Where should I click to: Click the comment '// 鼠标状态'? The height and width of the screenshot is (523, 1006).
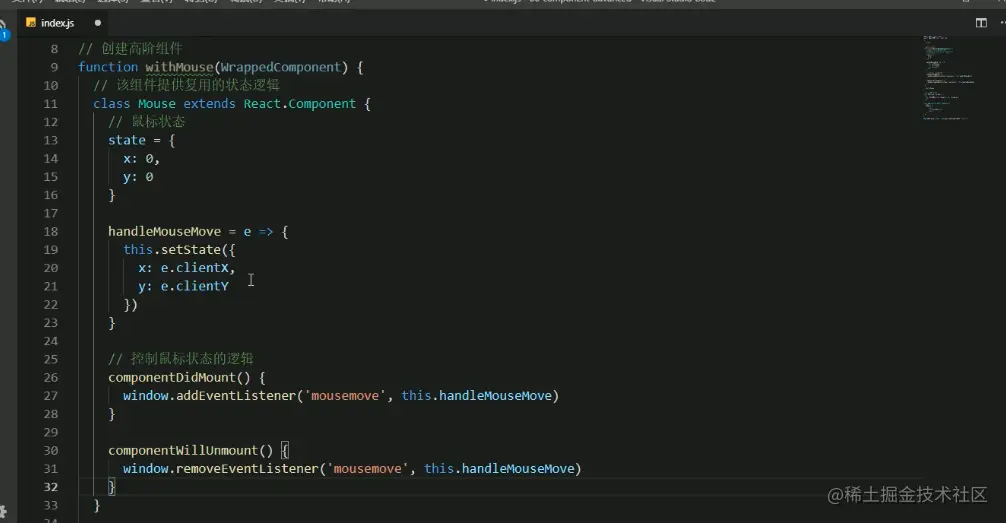click(147, 122)
